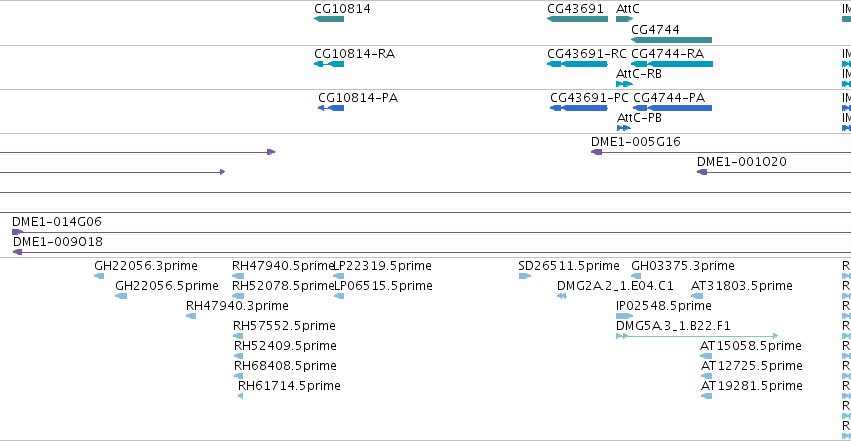Select EST LP06515.5prime
The width and height of the screenshot is (851, 441).
coord(339,296)
